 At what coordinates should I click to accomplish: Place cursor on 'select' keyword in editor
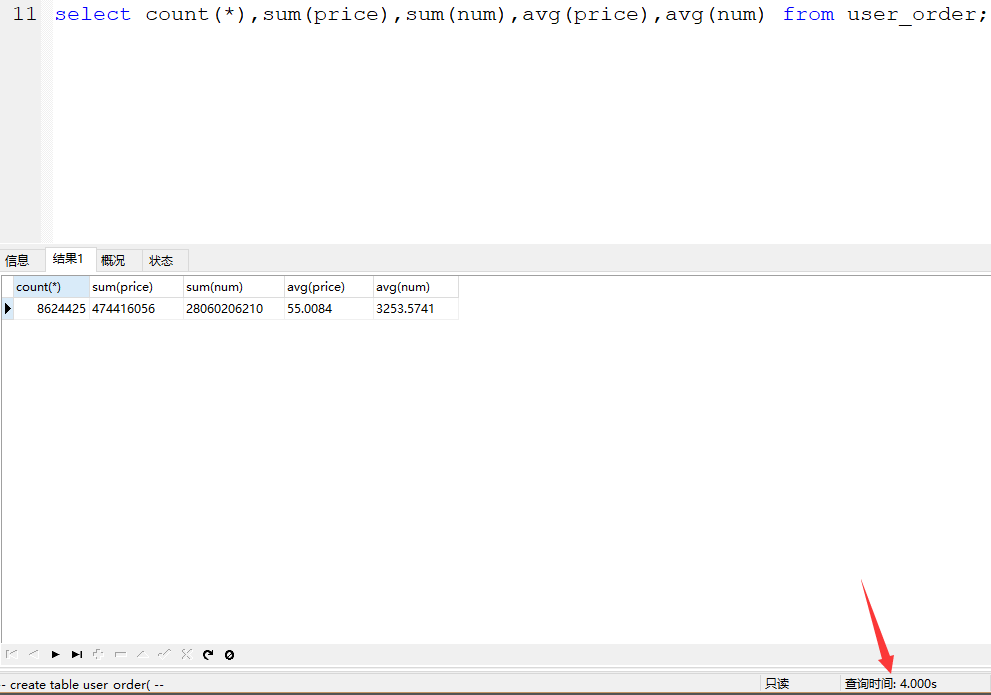click(92, 14)
